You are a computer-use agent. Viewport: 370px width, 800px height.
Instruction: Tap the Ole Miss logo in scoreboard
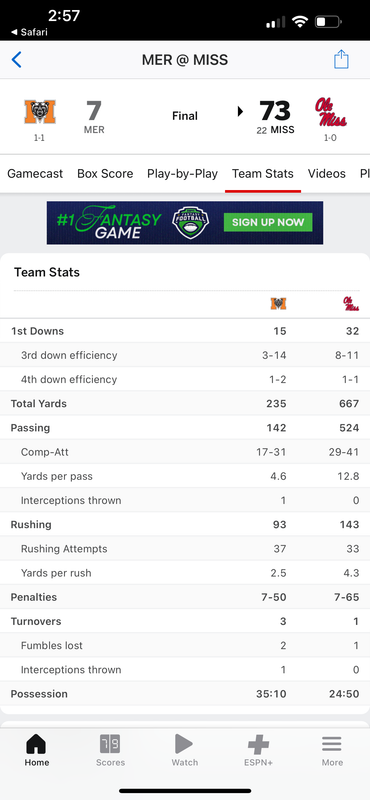click(x=330, y=112)
